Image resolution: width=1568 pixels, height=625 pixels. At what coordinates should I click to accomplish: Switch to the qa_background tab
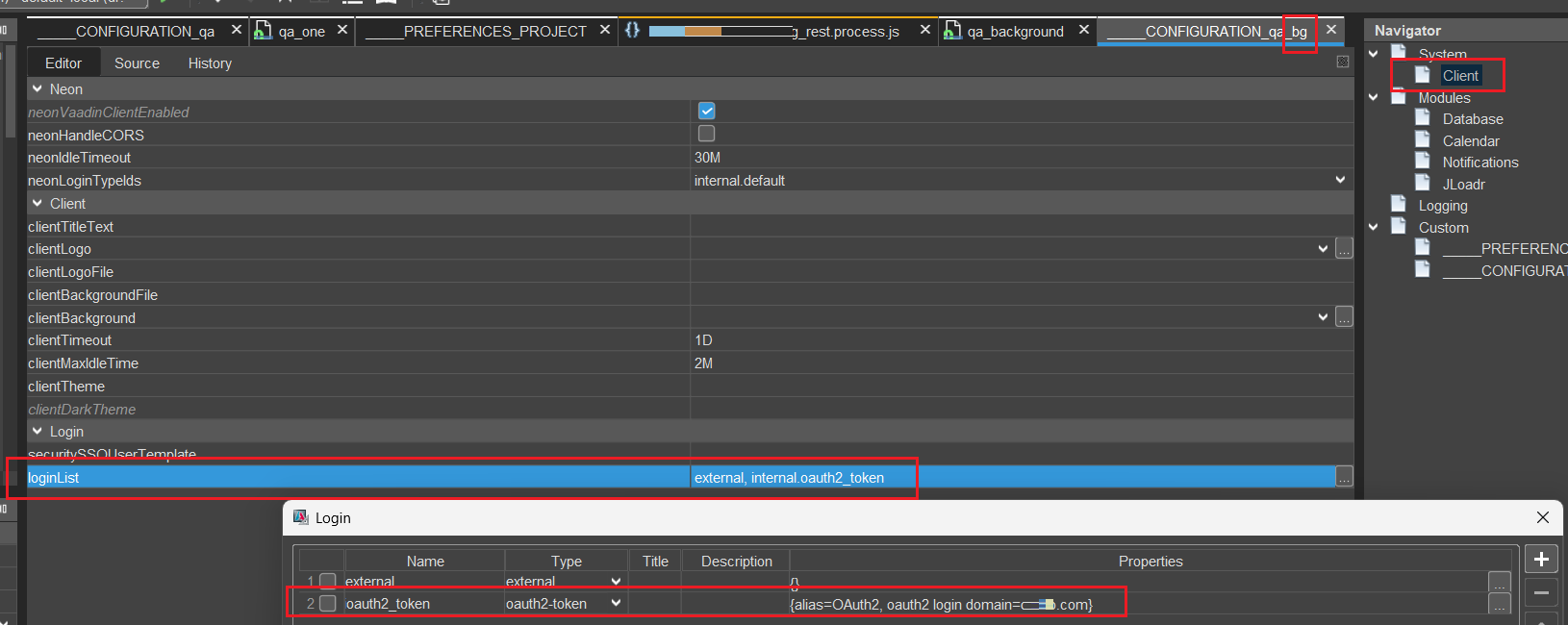[x=1016, y=32]
